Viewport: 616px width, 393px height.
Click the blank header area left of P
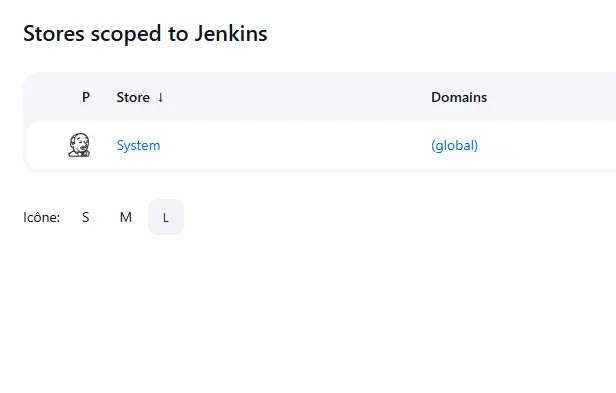(x=51, y=97)
